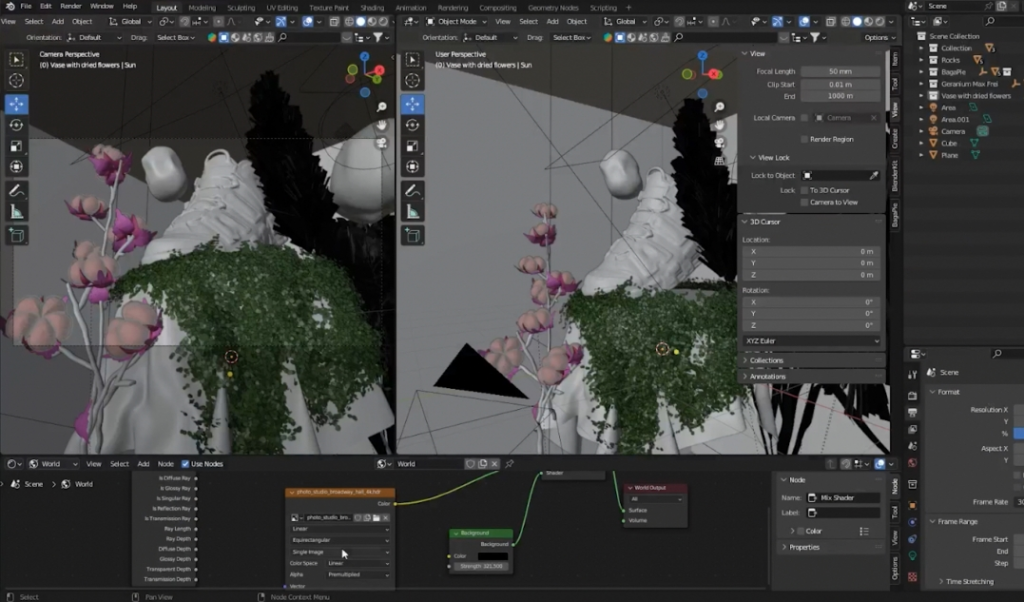Open the Tool properties wrench icon
This screenshot has height=602, width=1024.
tap(912, 374)
